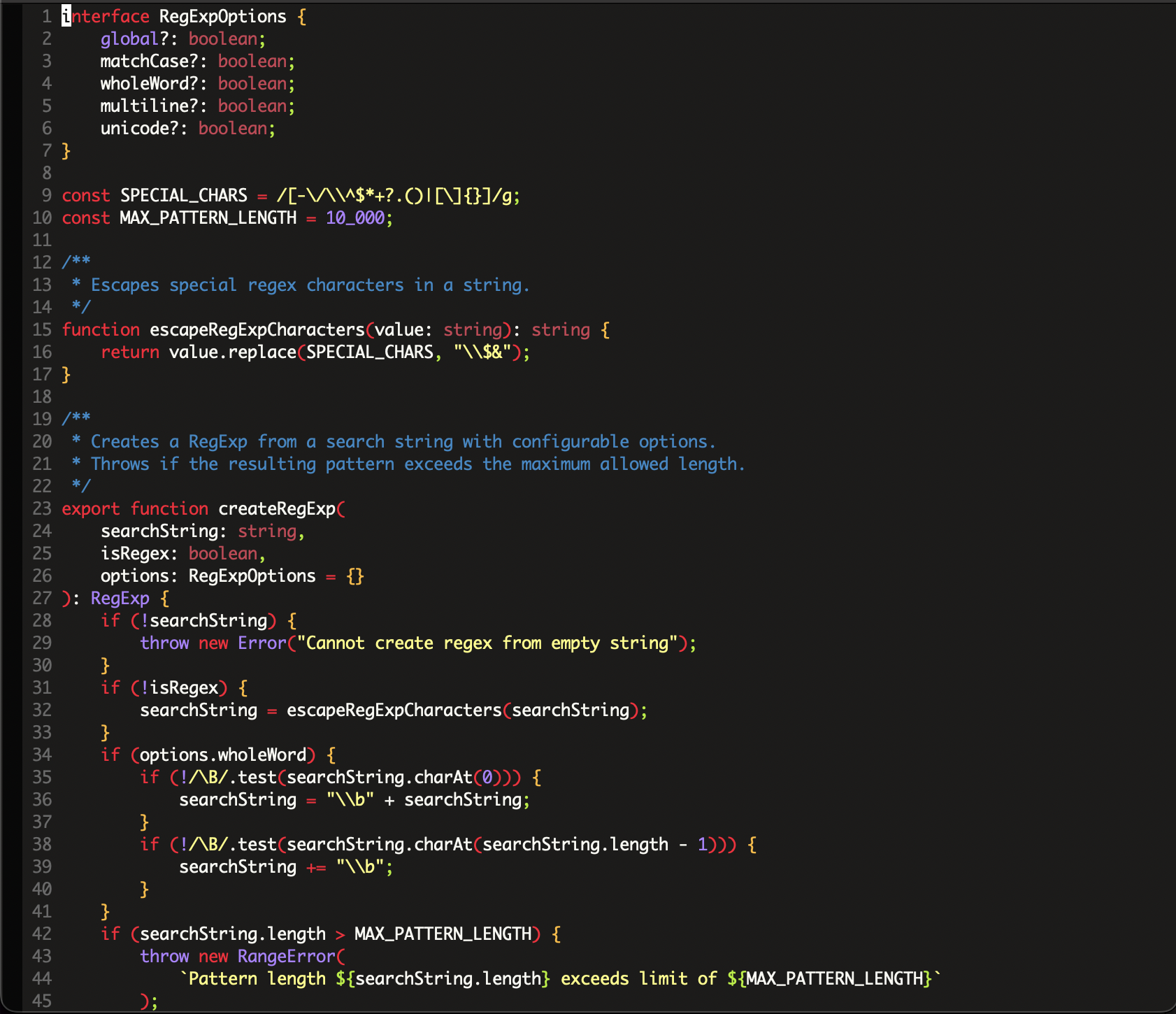Viewport: 1176px width, 1014px height.
Task: Click the string "\\$&" on line 16
Action: pos(482,352)
